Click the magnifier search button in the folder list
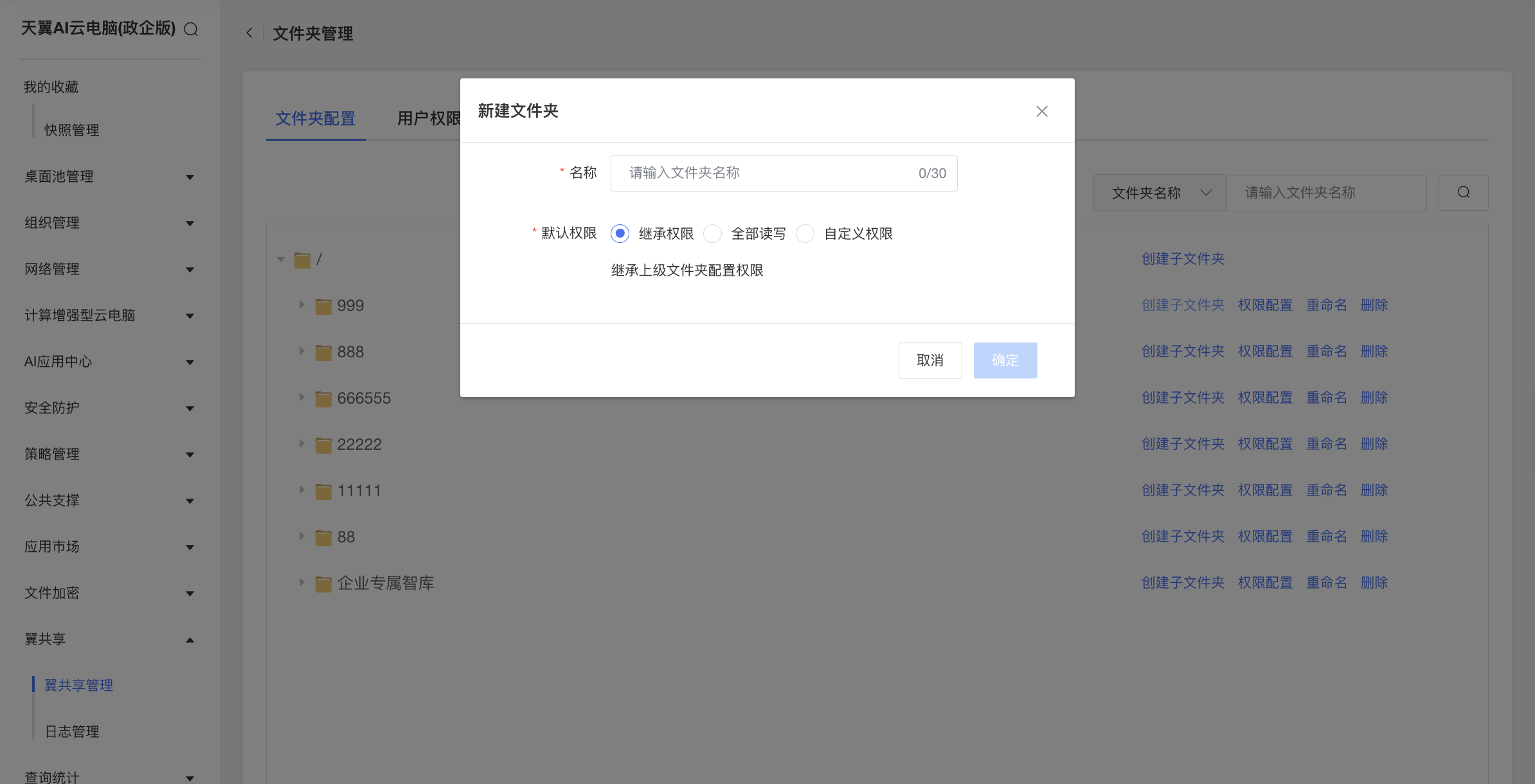 point(1463,193)
